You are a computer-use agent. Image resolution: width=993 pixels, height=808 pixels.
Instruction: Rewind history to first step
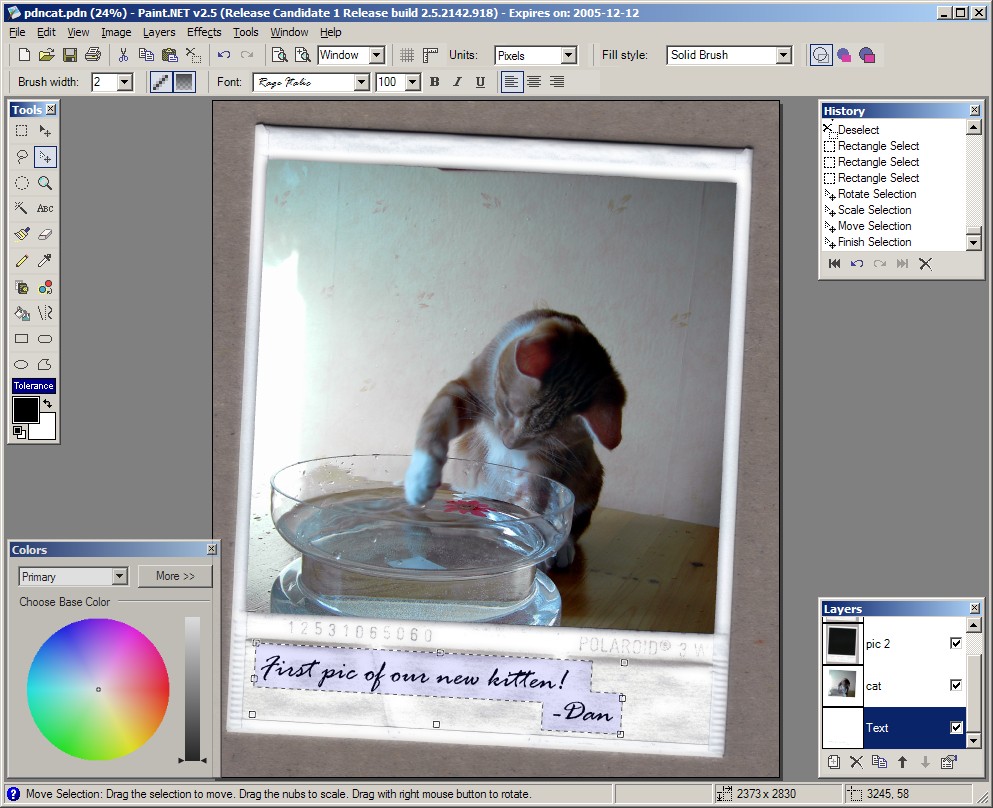834,263
